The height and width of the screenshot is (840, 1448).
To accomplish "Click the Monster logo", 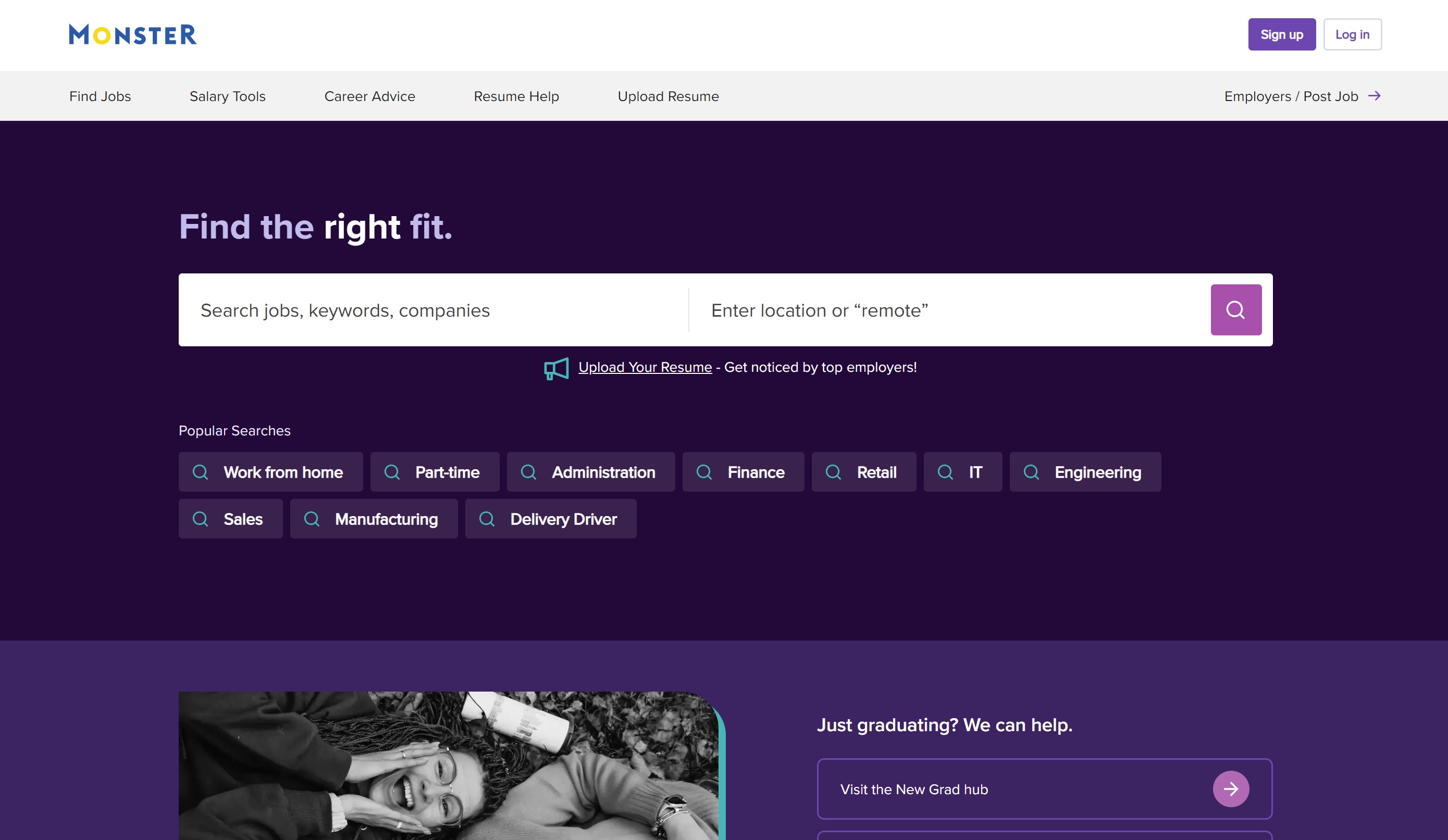I will (x=133, y=34).
